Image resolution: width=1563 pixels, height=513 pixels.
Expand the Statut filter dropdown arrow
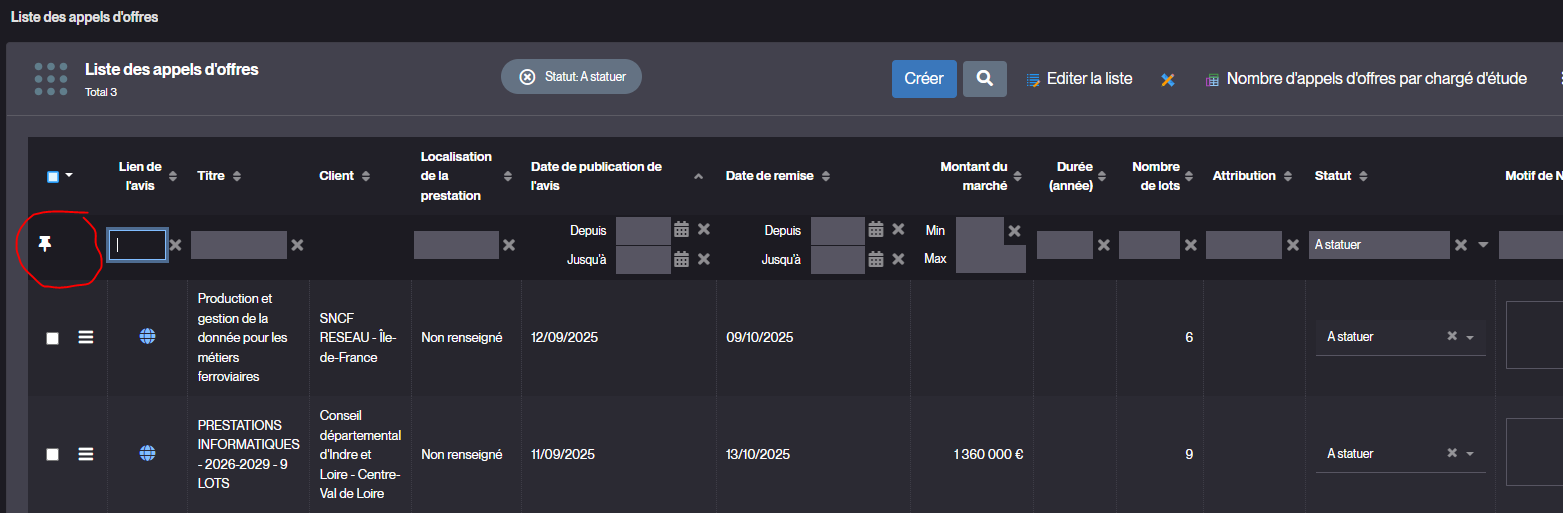point(1483,245)
